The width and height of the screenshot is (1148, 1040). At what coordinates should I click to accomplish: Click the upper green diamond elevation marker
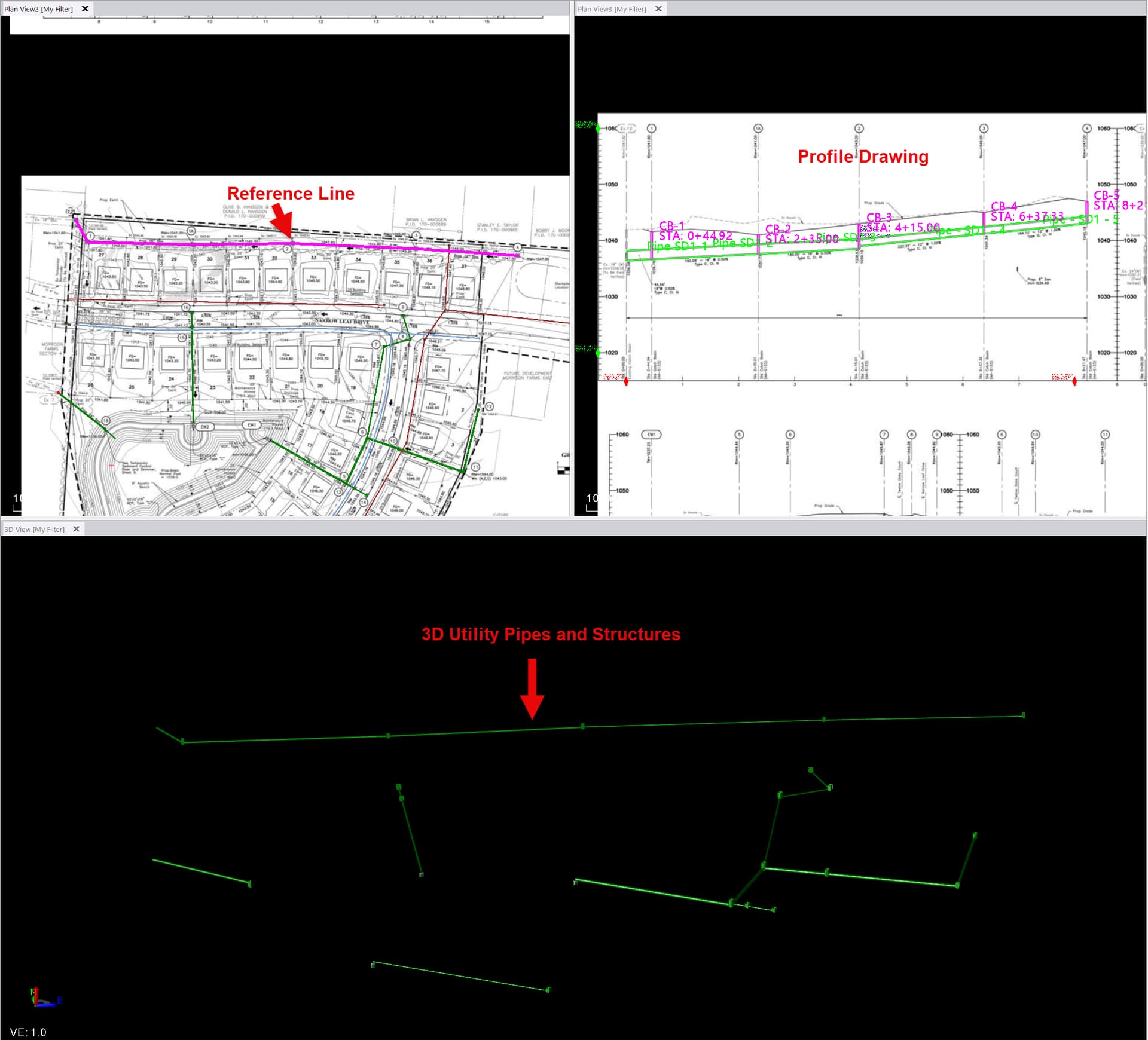coord(598,129)
